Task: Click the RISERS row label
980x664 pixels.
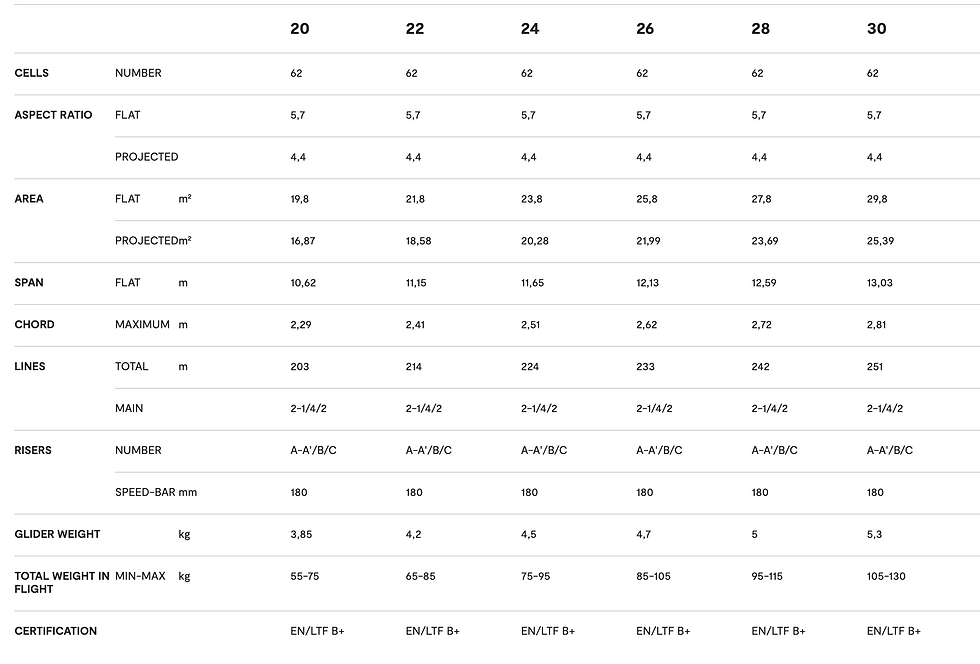Action: tap(32, 450)
